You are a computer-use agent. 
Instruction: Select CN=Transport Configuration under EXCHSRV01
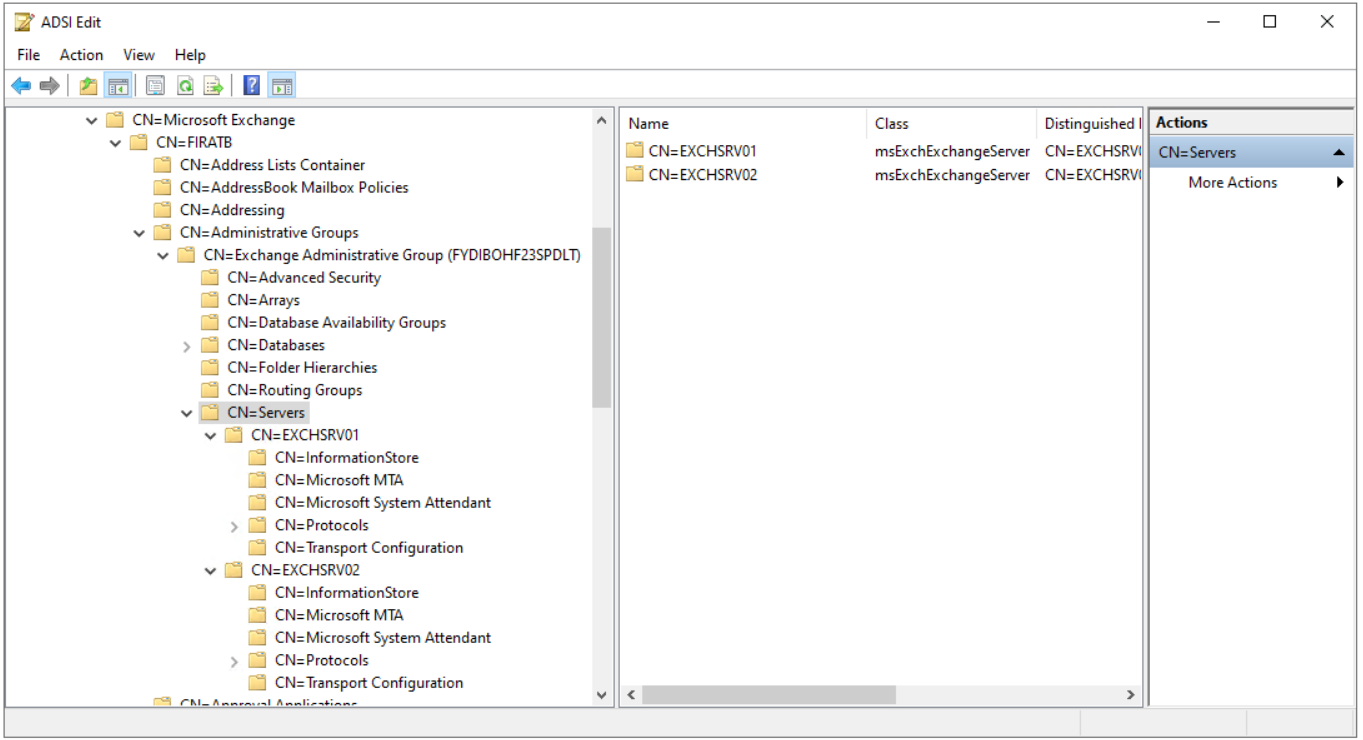369,547
